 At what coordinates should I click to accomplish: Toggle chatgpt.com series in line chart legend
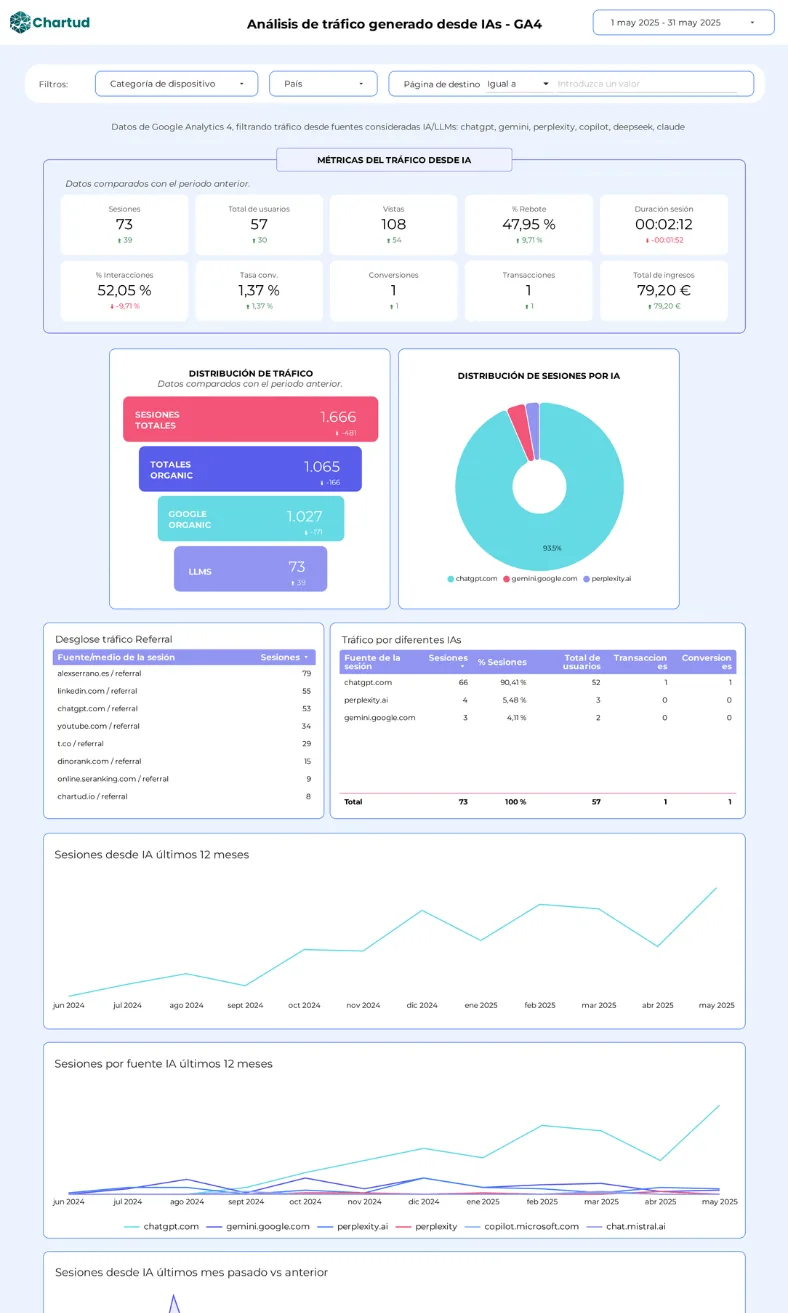[x=161, y=1226]
